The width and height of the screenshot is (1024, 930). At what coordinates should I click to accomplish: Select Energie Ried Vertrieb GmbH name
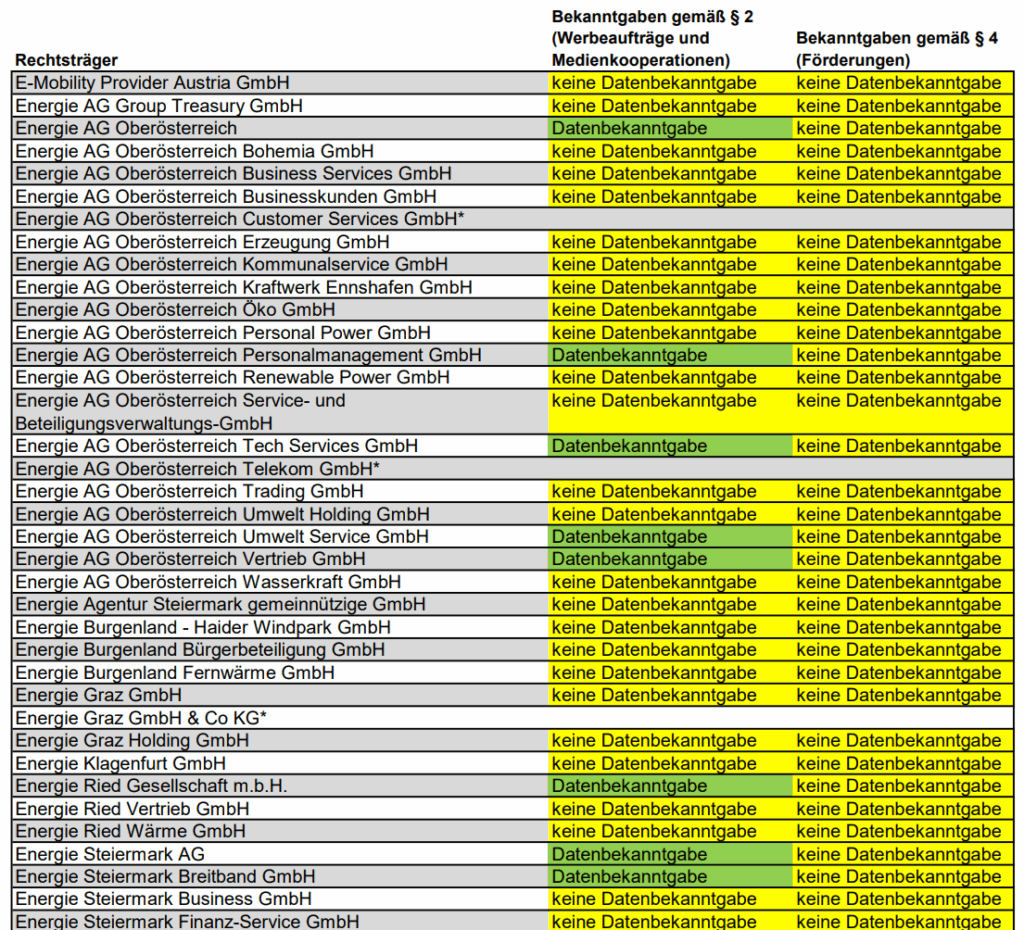click(132, 809)
